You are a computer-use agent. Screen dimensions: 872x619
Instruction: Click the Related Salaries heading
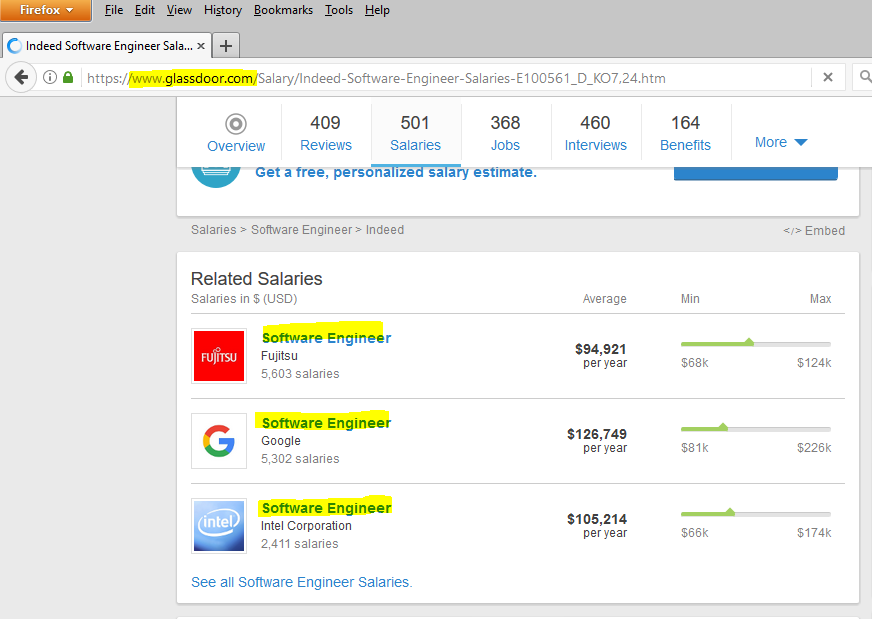pyautogui.click(x=256, y=279)
